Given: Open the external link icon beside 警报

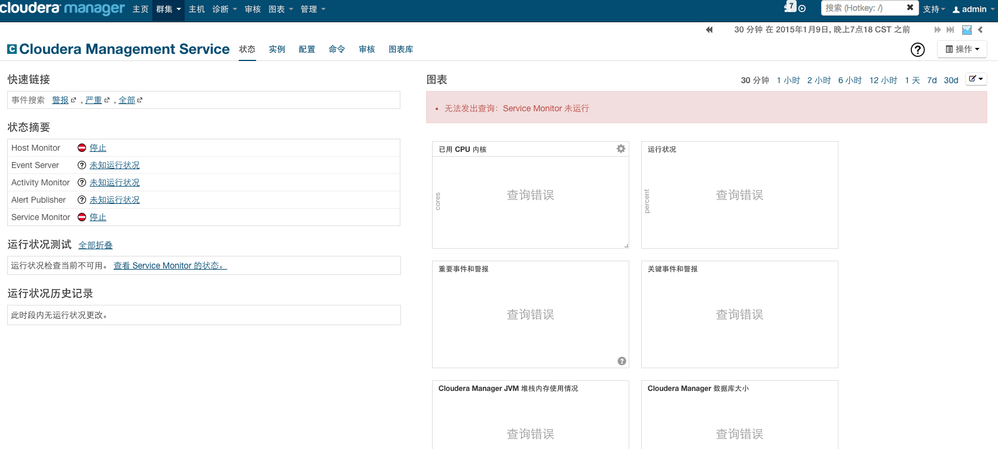Looking at the screenshot, I should click(x=73, y=101).
